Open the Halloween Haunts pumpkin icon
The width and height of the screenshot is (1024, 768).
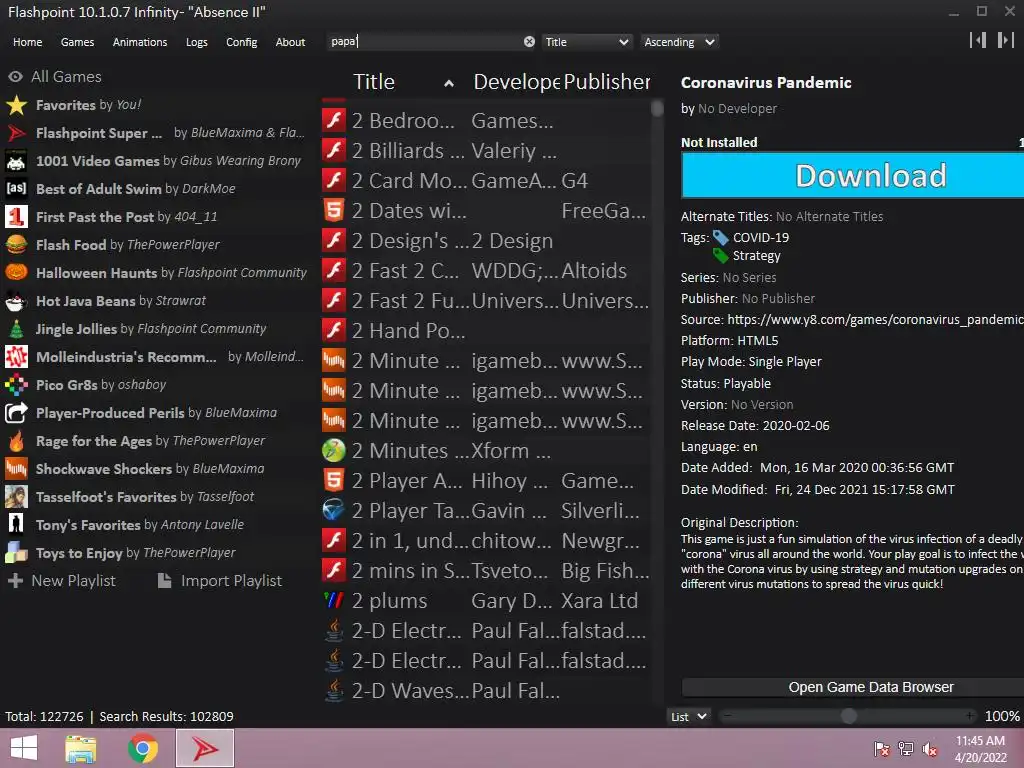point(16,273)
